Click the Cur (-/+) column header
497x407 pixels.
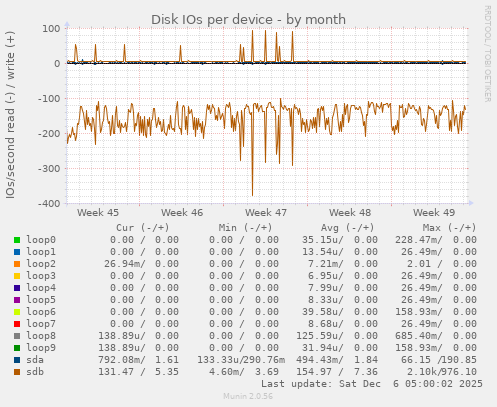point(143,228)
